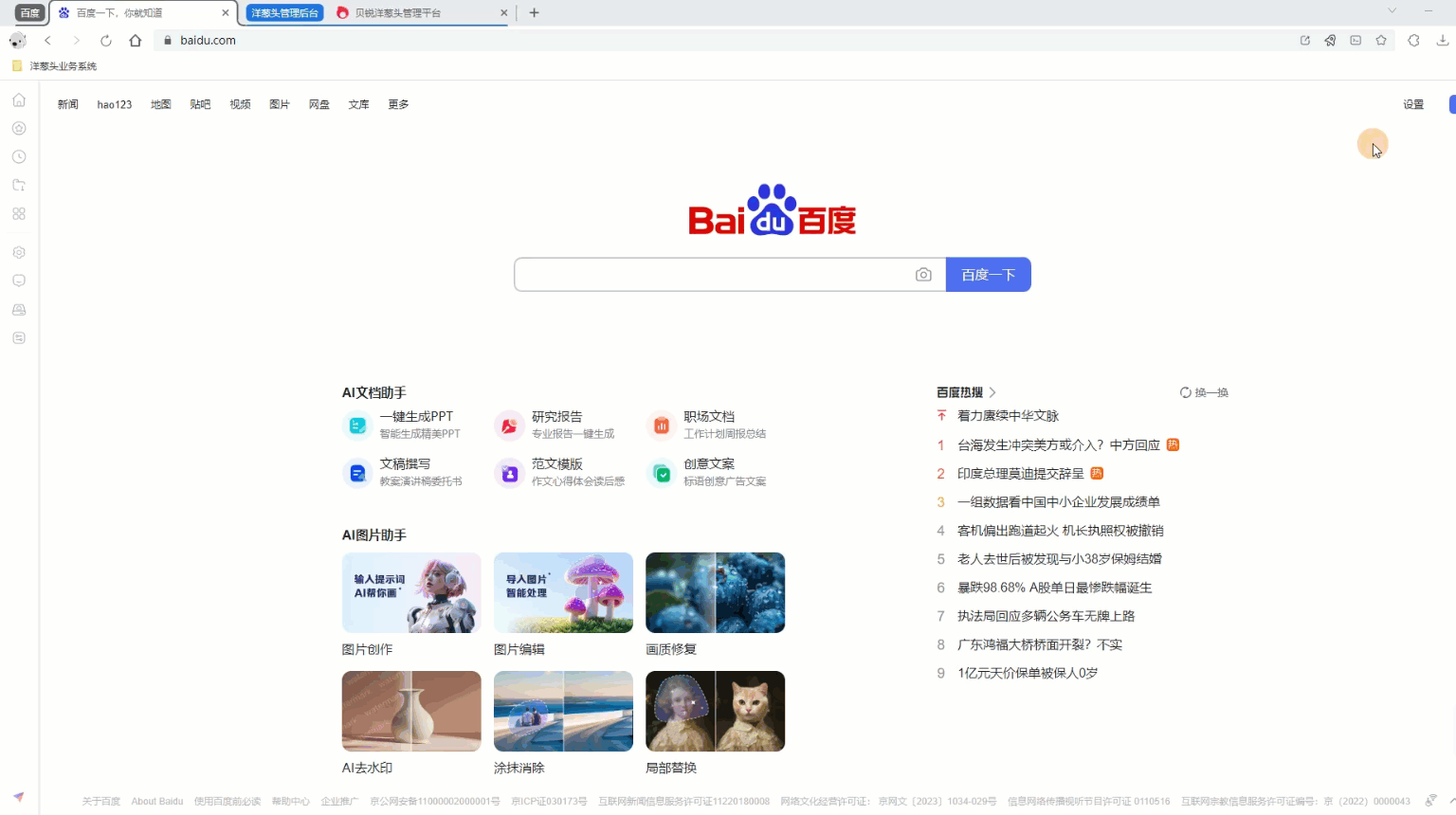The height and width of the screenshot is (815, 1456).
Task: Open 设置 link at top right
Action: (1413, 104)
